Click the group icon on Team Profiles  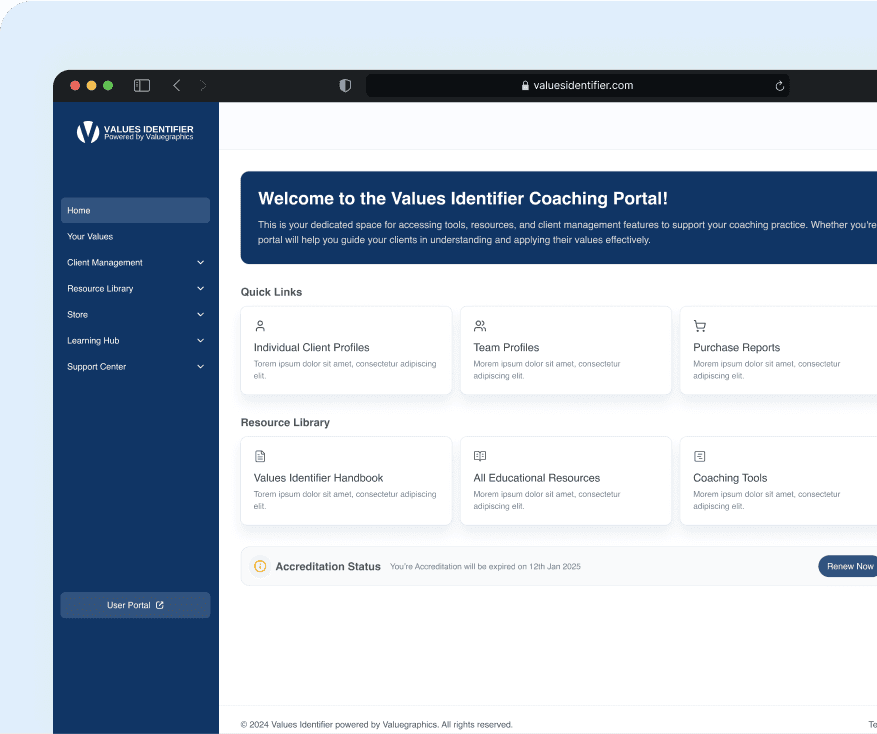(480, 326)
